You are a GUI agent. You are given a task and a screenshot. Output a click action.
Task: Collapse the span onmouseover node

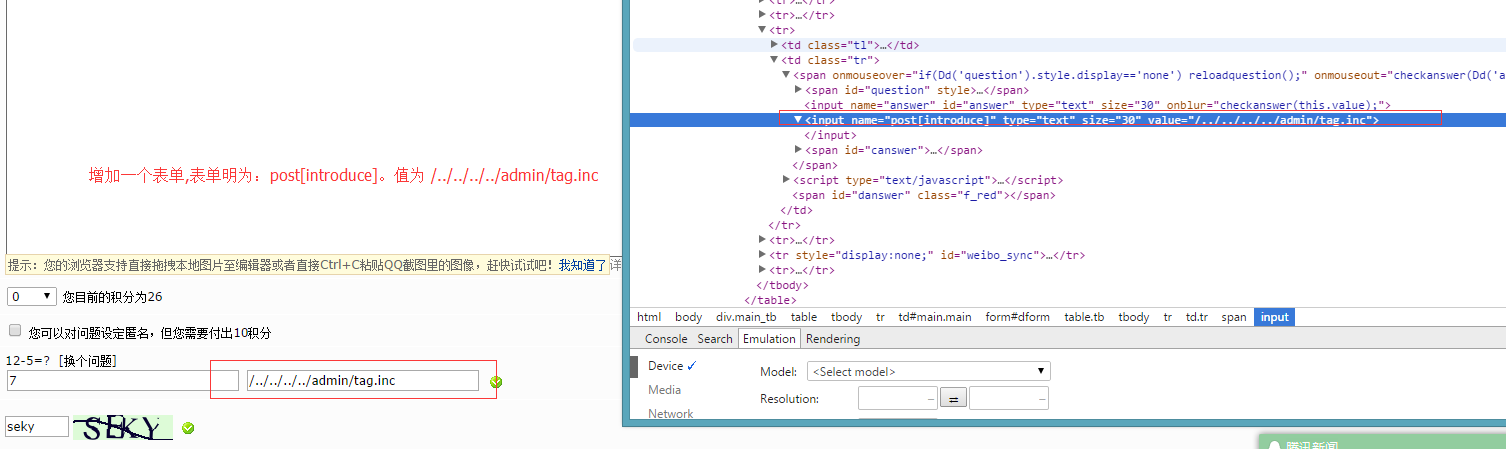[786, 75]
